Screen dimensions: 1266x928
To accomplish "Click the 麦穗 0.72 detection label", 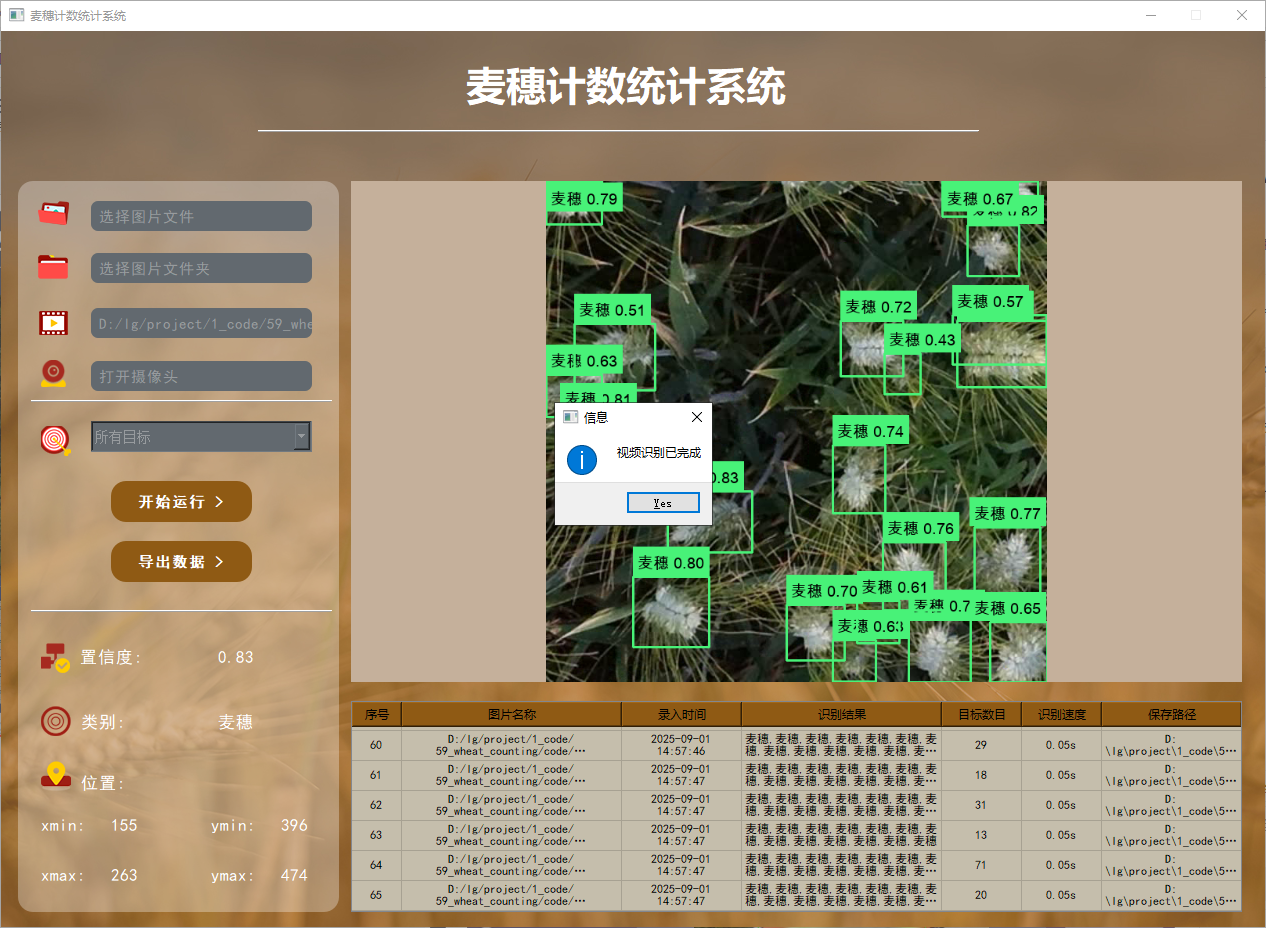I will click(x=879, y=306).
